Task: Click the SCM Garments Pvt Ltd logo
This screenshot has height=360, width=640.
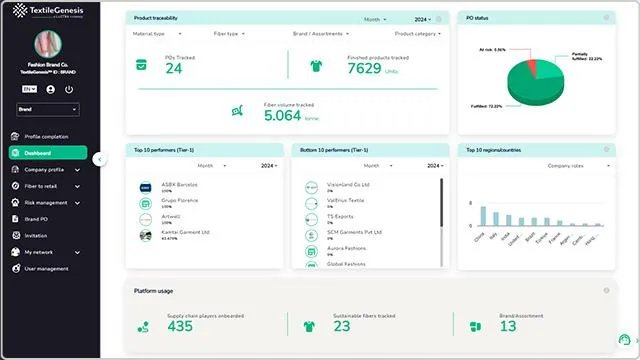Action: [x=311, y=235]
